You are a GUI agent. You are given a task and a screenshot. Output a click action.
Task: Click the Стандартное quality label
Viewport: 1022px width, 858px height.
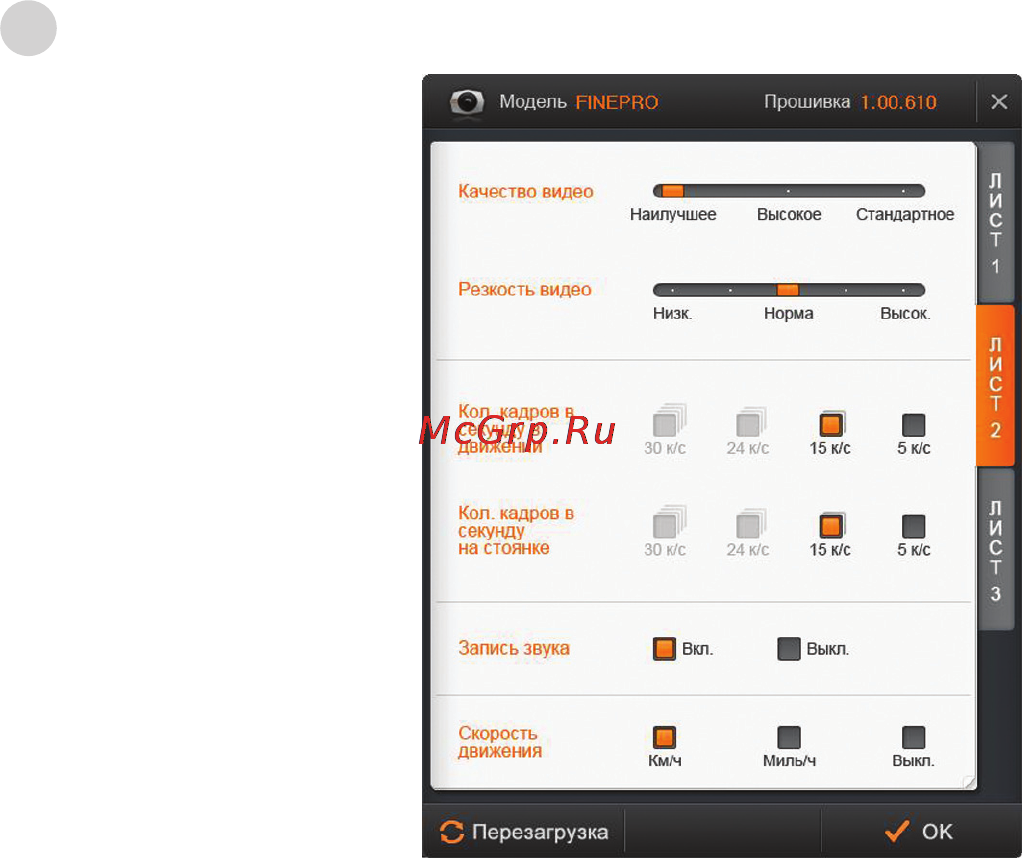coord(905,214)
